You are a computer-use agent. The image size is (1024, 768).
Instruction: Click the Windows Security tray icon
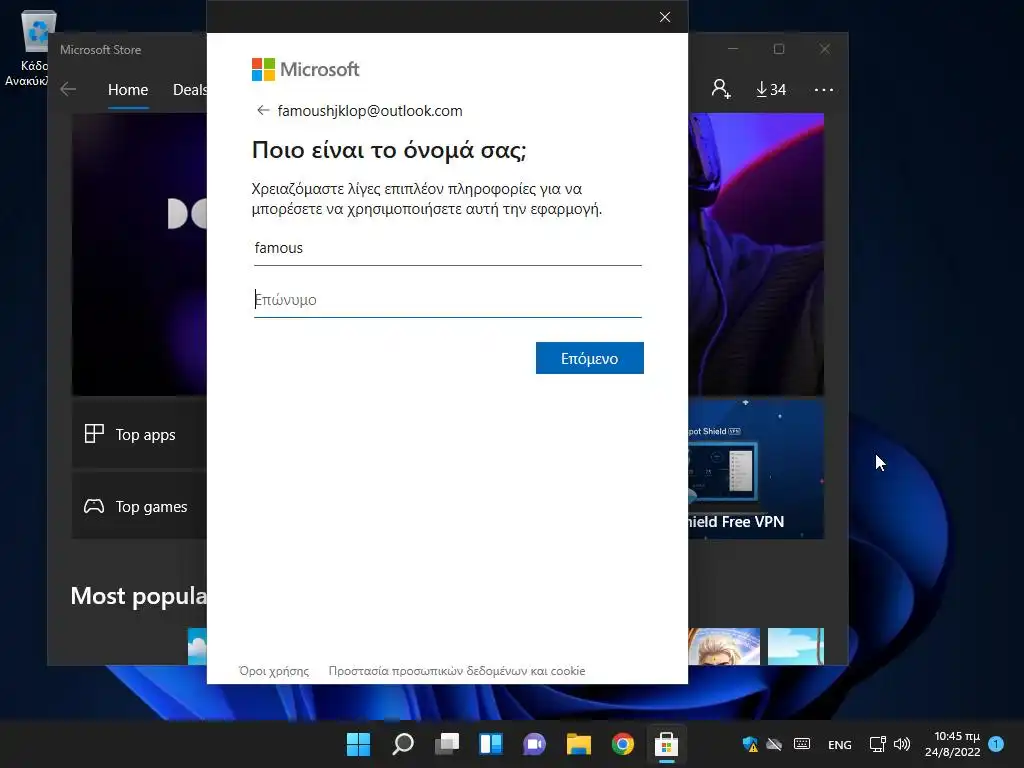[750, 744]
